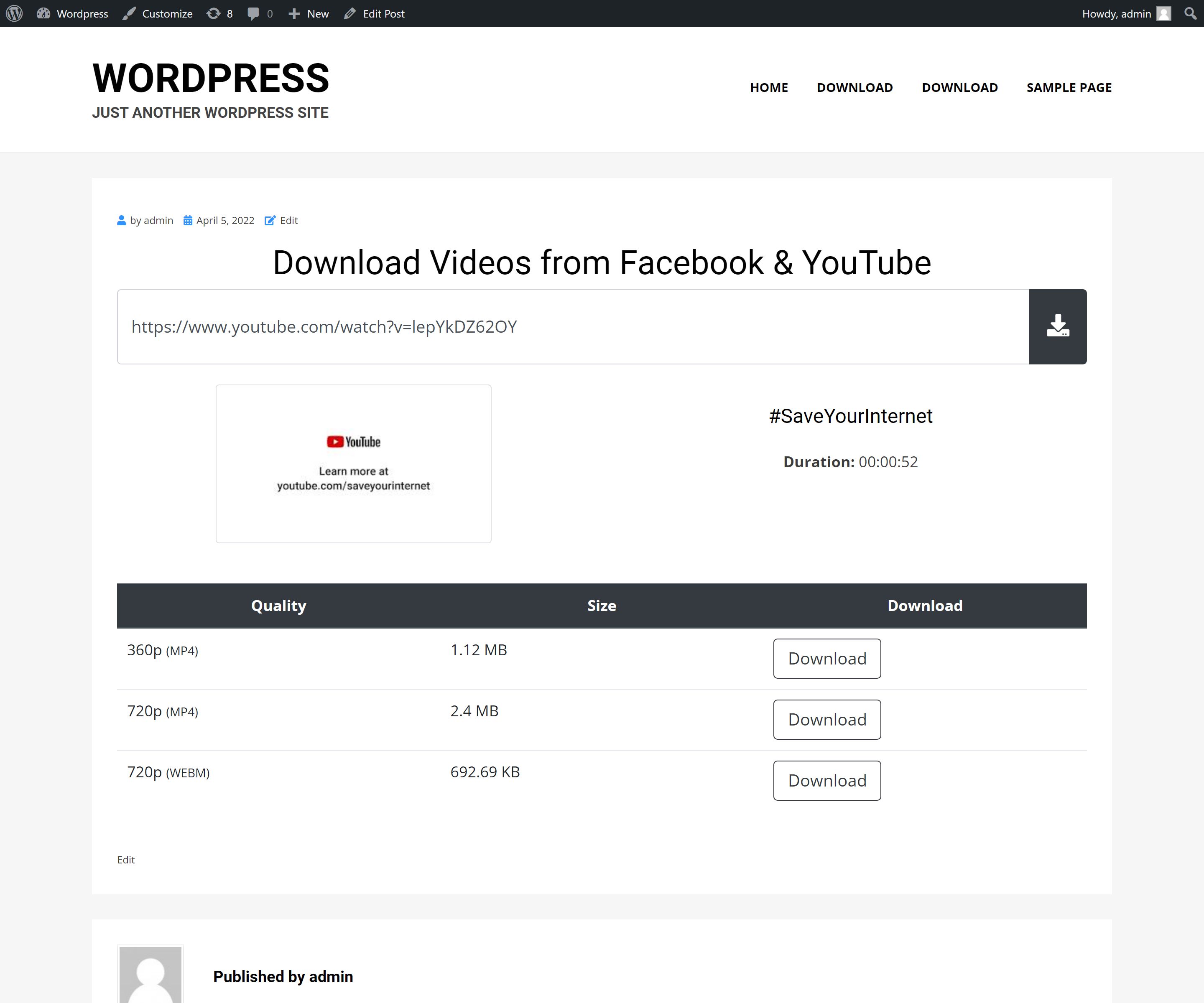This screenshot has width=1204, height=1003.
Task: Download the 360p MP4 video
Action: pyautogui.click(x=827, y=659)
